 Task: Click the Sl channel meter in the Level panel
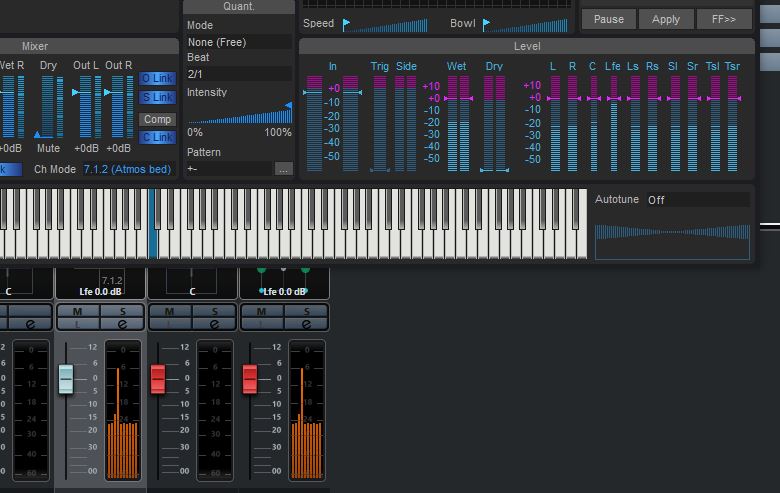pos(675,123)
